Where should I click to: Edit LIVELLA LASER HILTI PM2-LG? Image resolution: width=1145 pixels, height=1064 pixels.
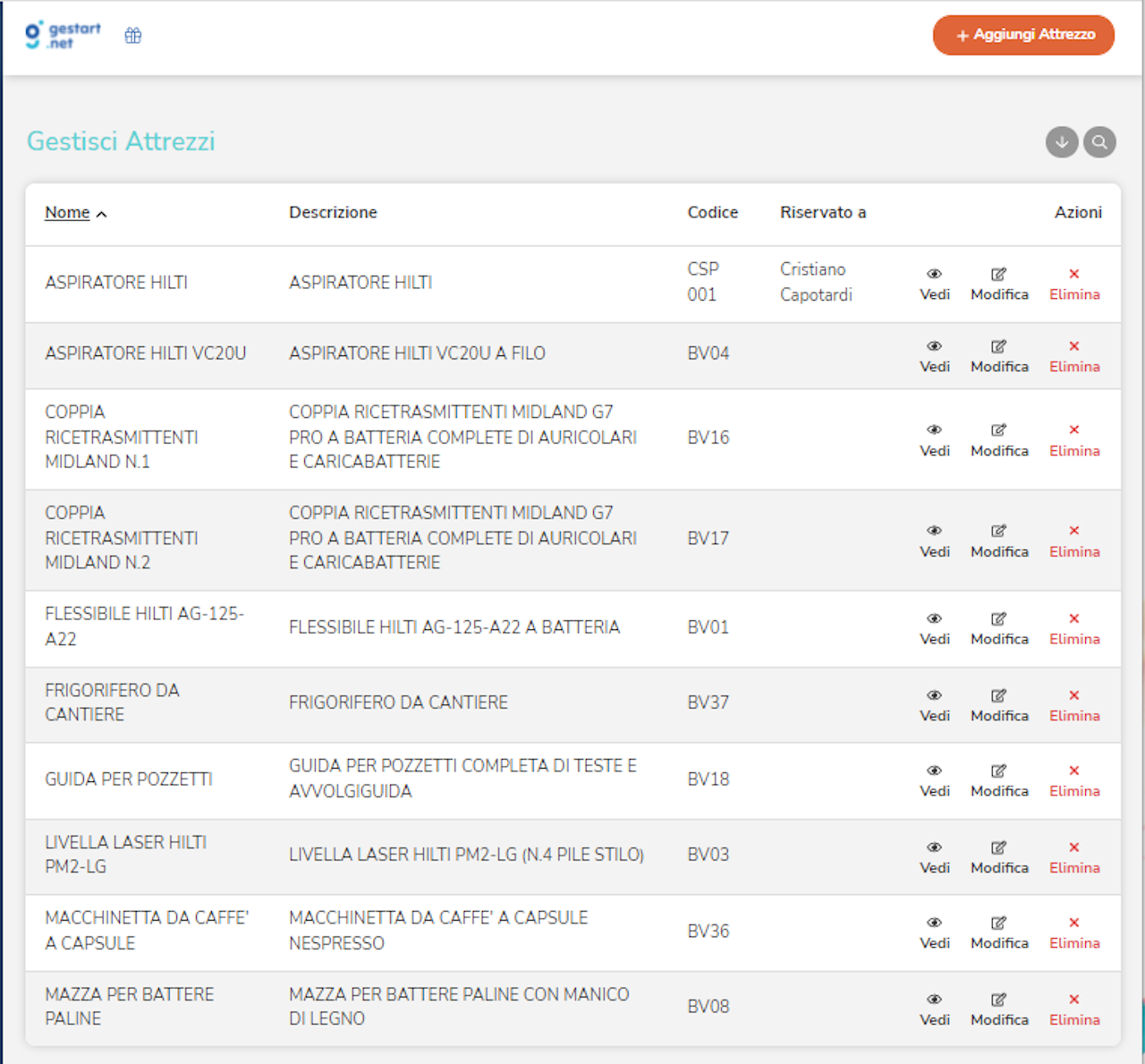(x=999, y=857)
